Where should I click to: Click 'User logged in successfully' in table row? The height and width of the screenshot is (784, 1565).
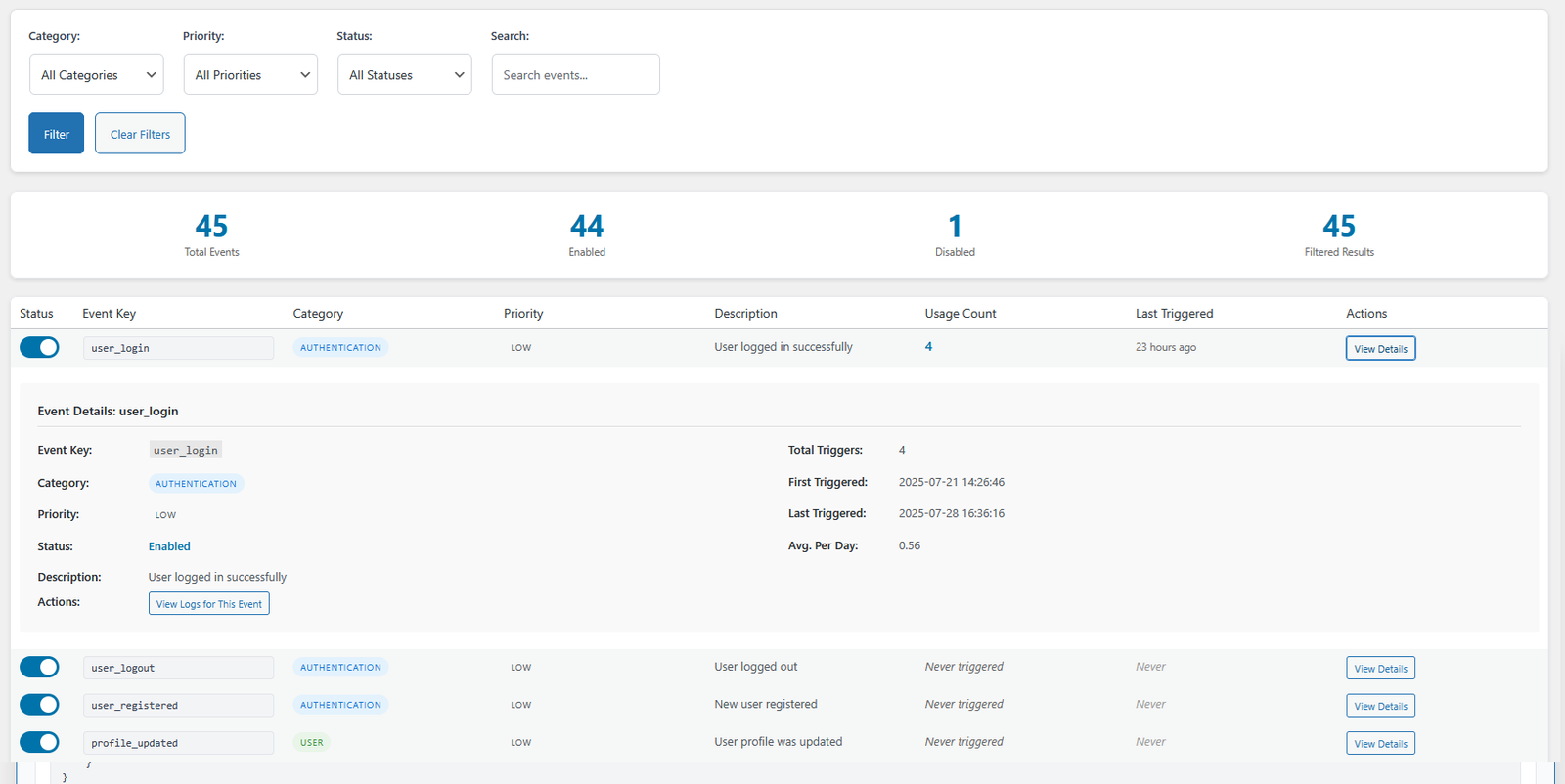783,347
